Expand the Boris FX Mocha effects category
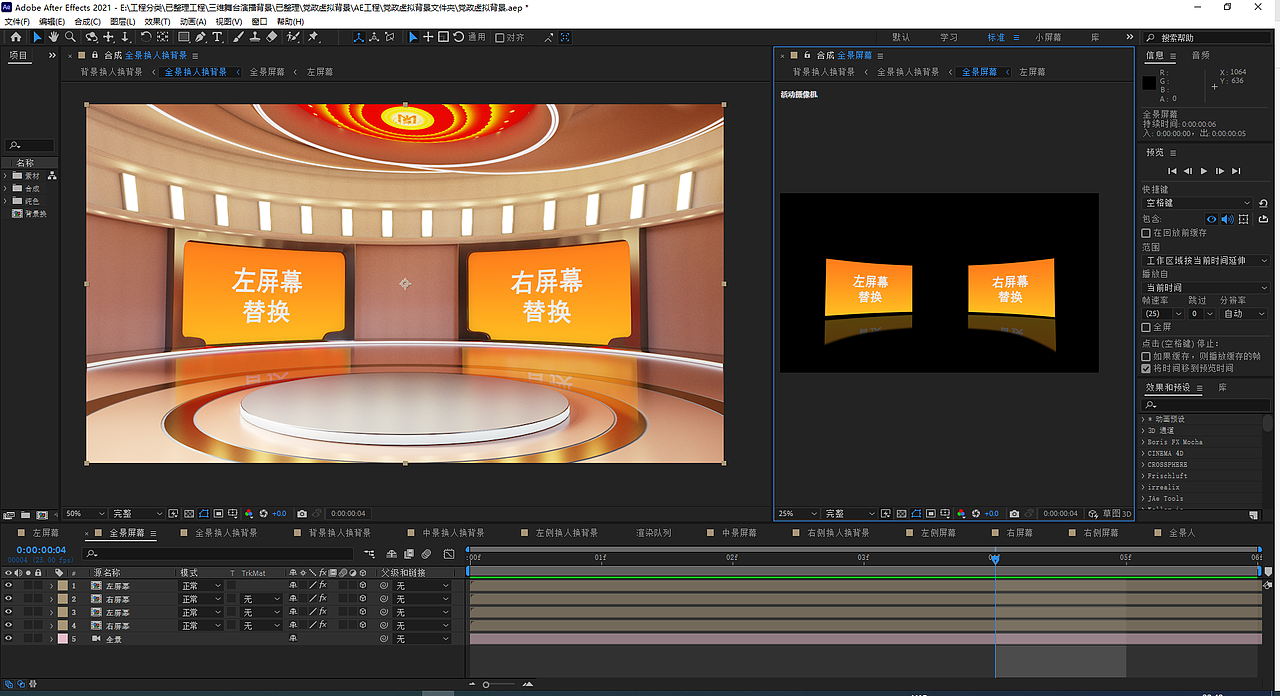The width and height of the screenshot is (1280, 696). coord(1144,442)
